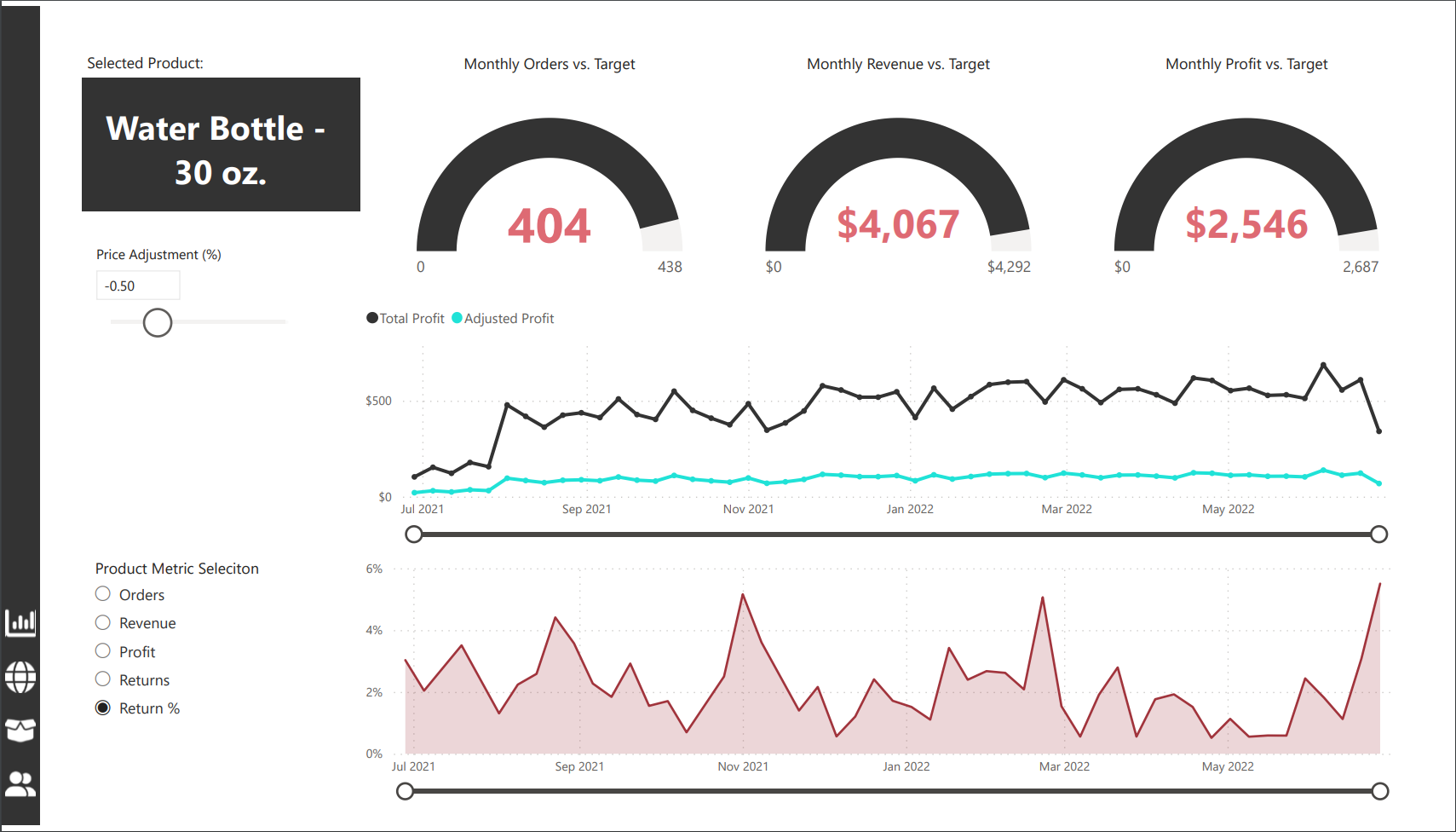Click the Water Bottle - 30 oz. card

[x=221, y=144]
